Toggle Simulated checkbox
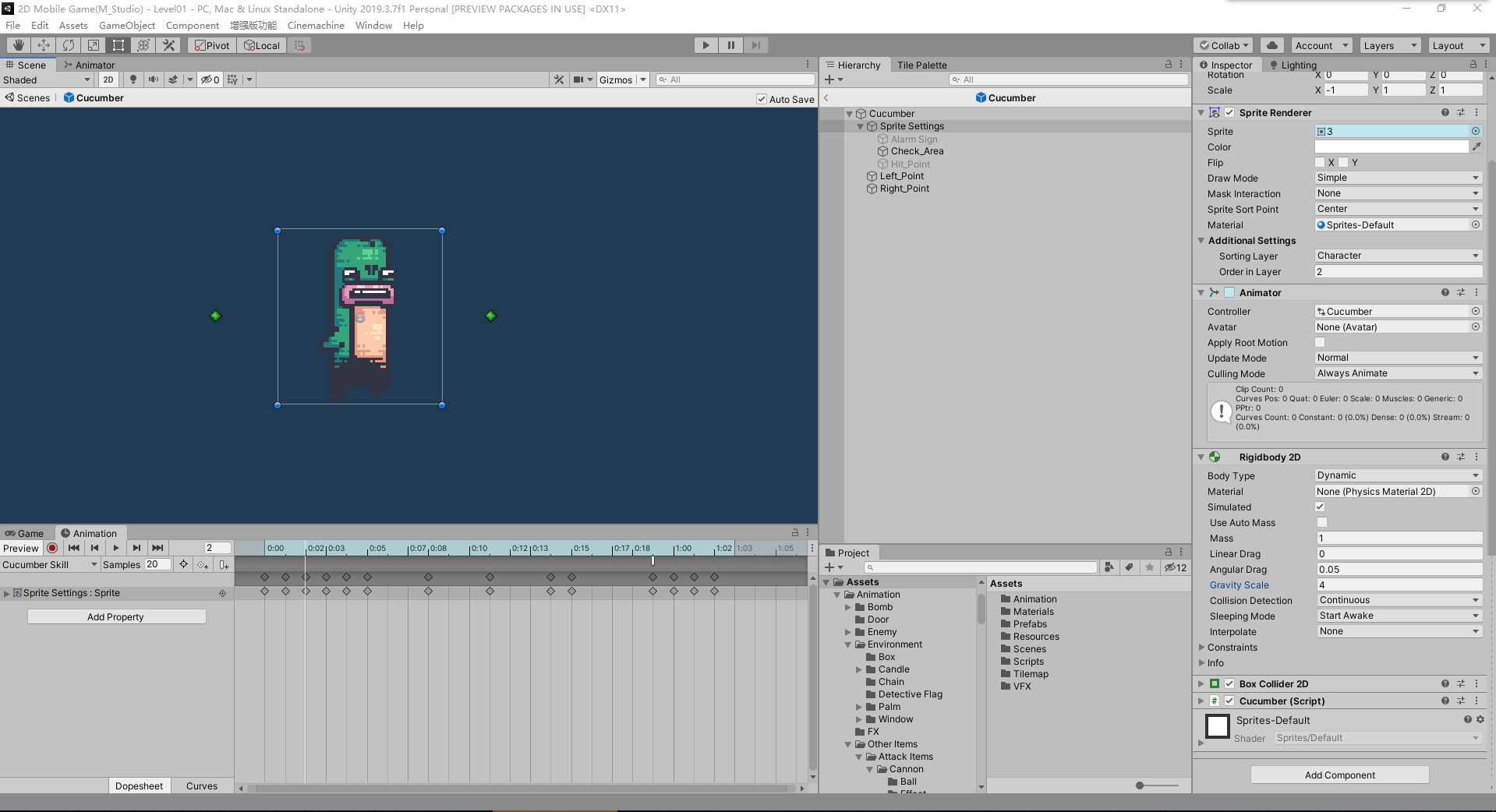Image resolution: width=1496 pixels, height=812 pixels. point(1320,507)
